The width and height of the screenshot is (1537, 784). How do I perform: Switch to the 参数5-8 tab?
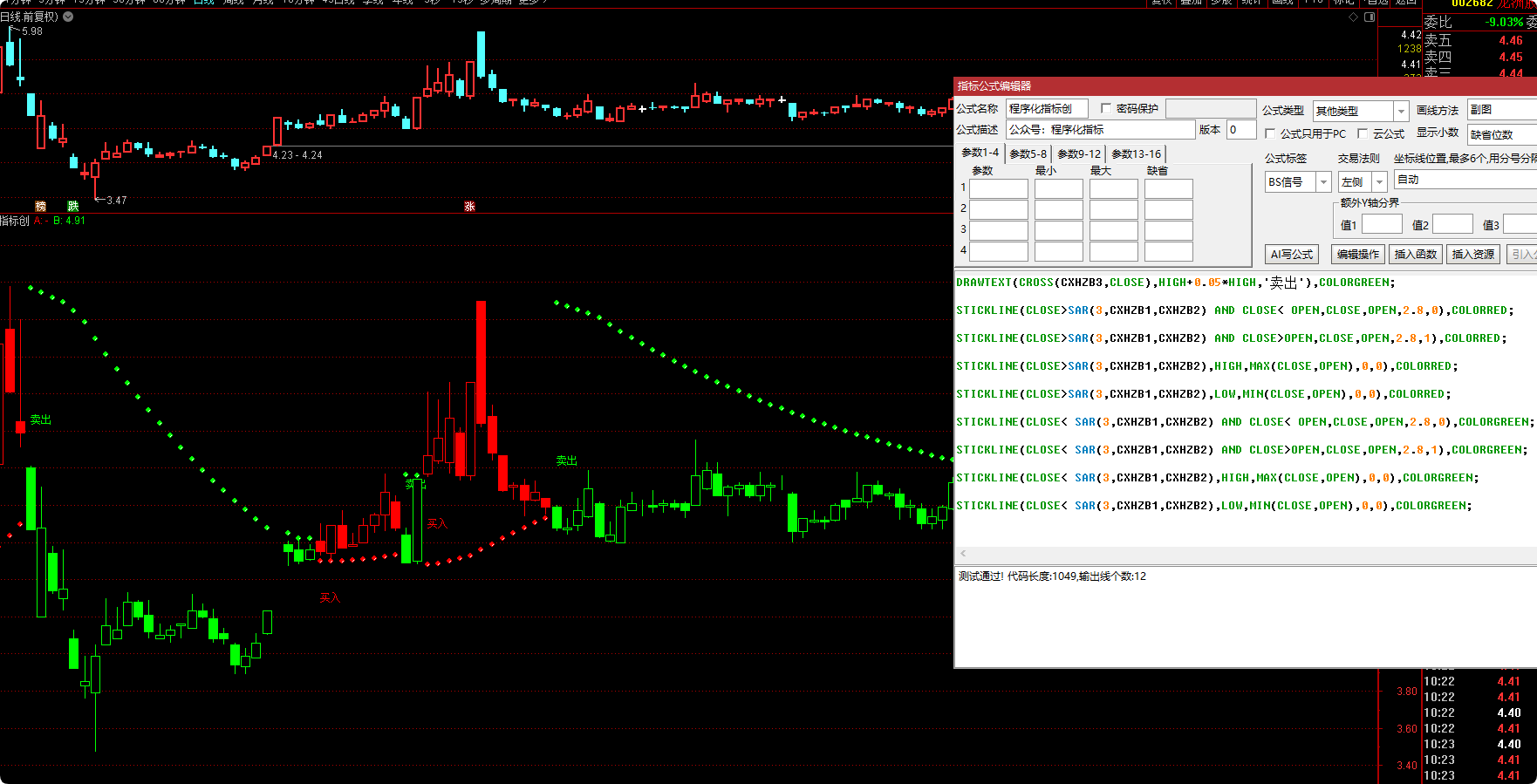[x=1028, y=154]
